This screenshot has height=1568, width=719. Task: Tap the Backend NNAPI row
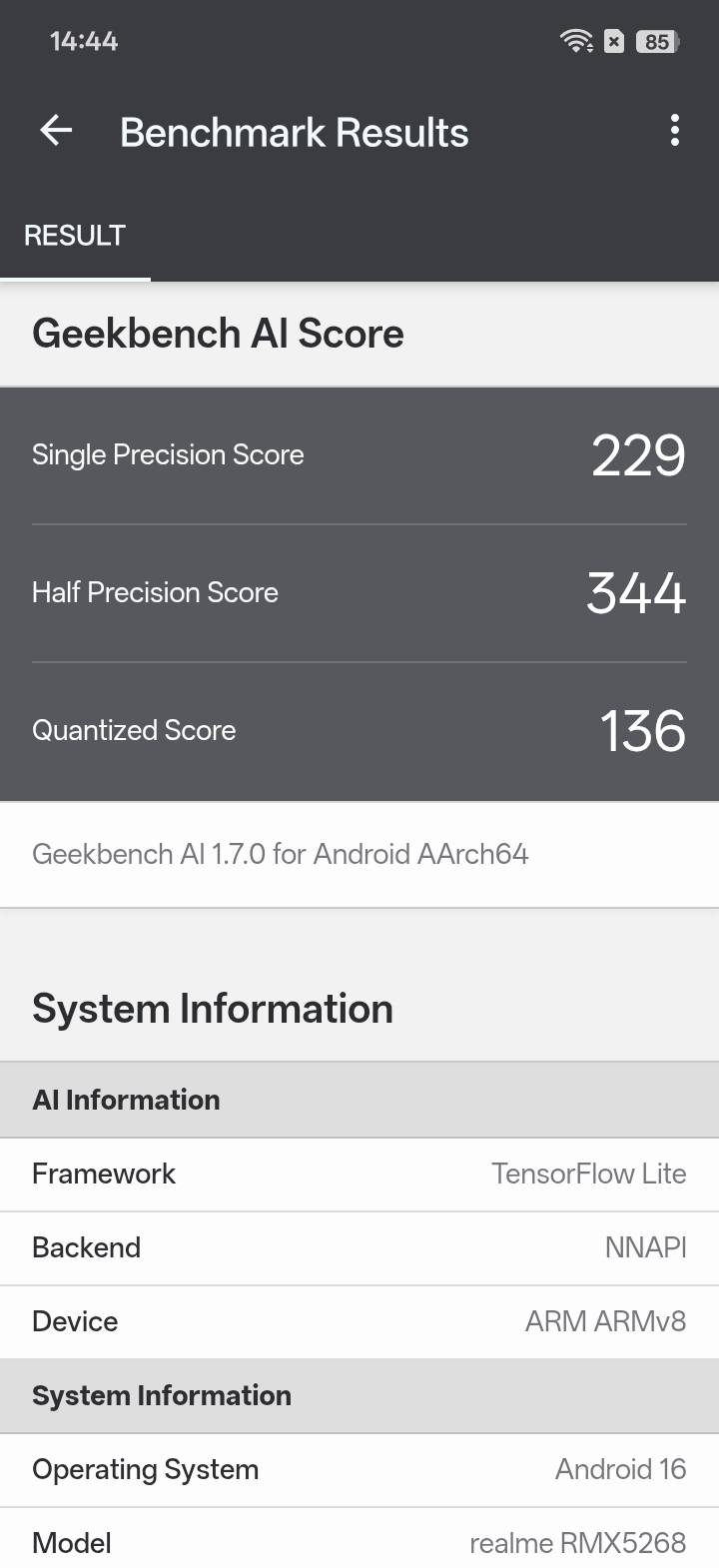coord(359,1248)
